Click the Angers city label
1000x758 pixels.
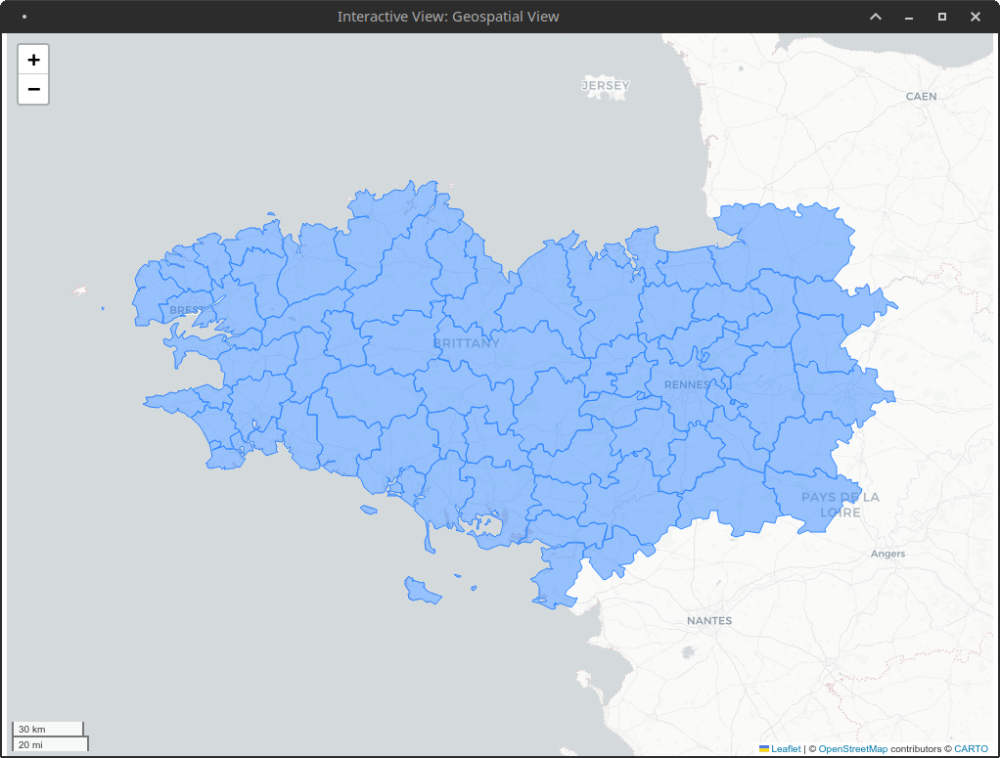point(887,554)
